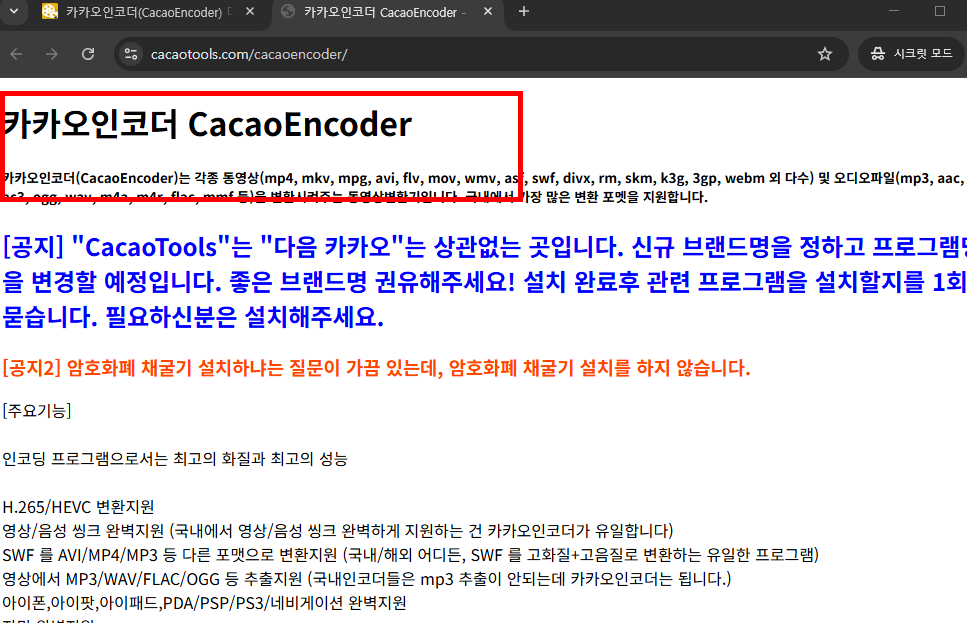
Task: Click the forward navigation arrow
Action: 51,54
